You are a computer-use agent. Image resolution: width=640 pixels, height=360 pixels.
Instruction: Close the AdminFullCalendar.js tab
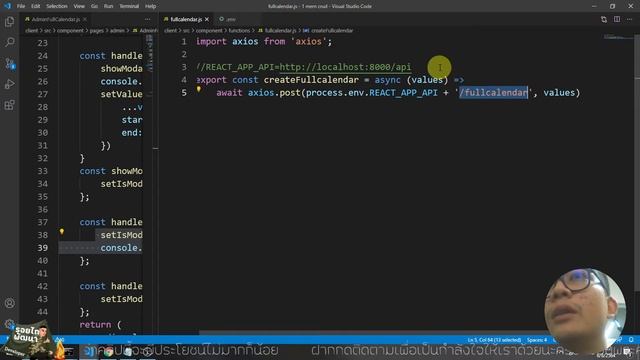click(85, 19)
